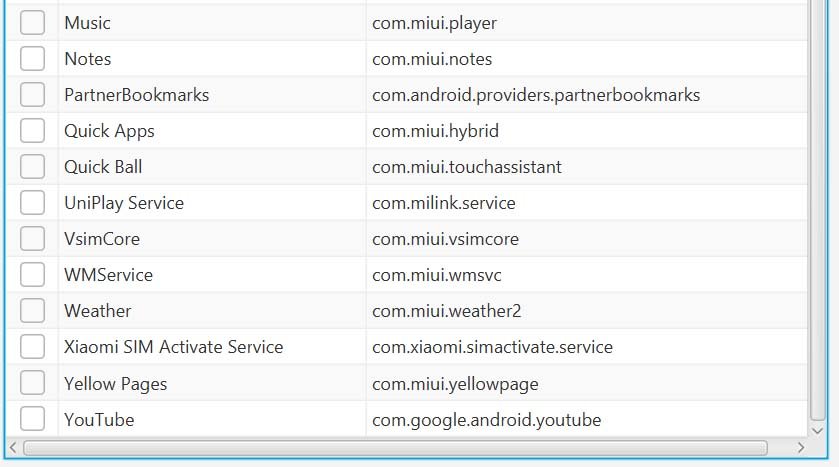
Task: Click package com.miui.wmsvc
Action: point(437,275)
